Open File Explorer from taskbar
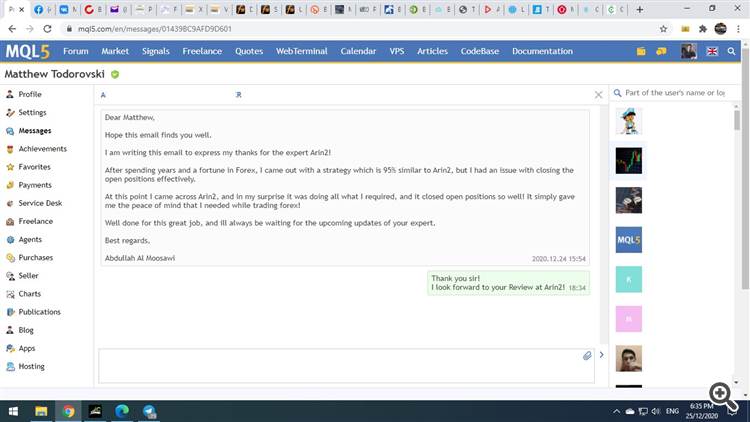 pos(41,411)
